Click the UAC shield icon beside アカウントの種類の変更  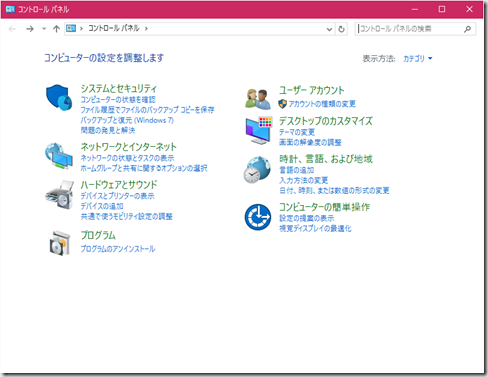click(x=283, y=104)
